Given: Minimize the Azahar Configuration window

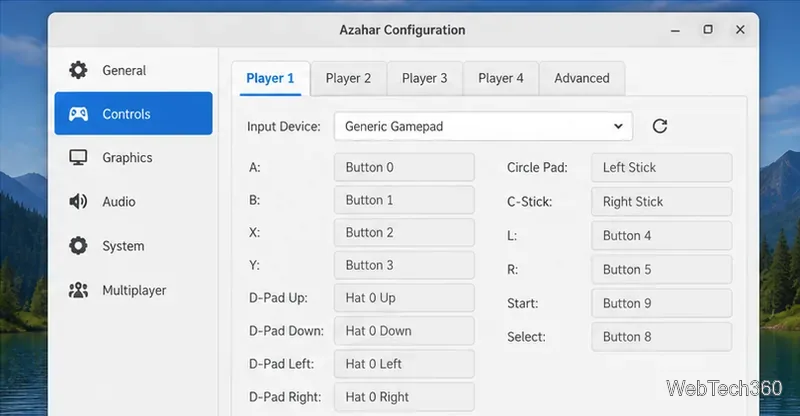Looking at the screenshot, I should (676, 30).
